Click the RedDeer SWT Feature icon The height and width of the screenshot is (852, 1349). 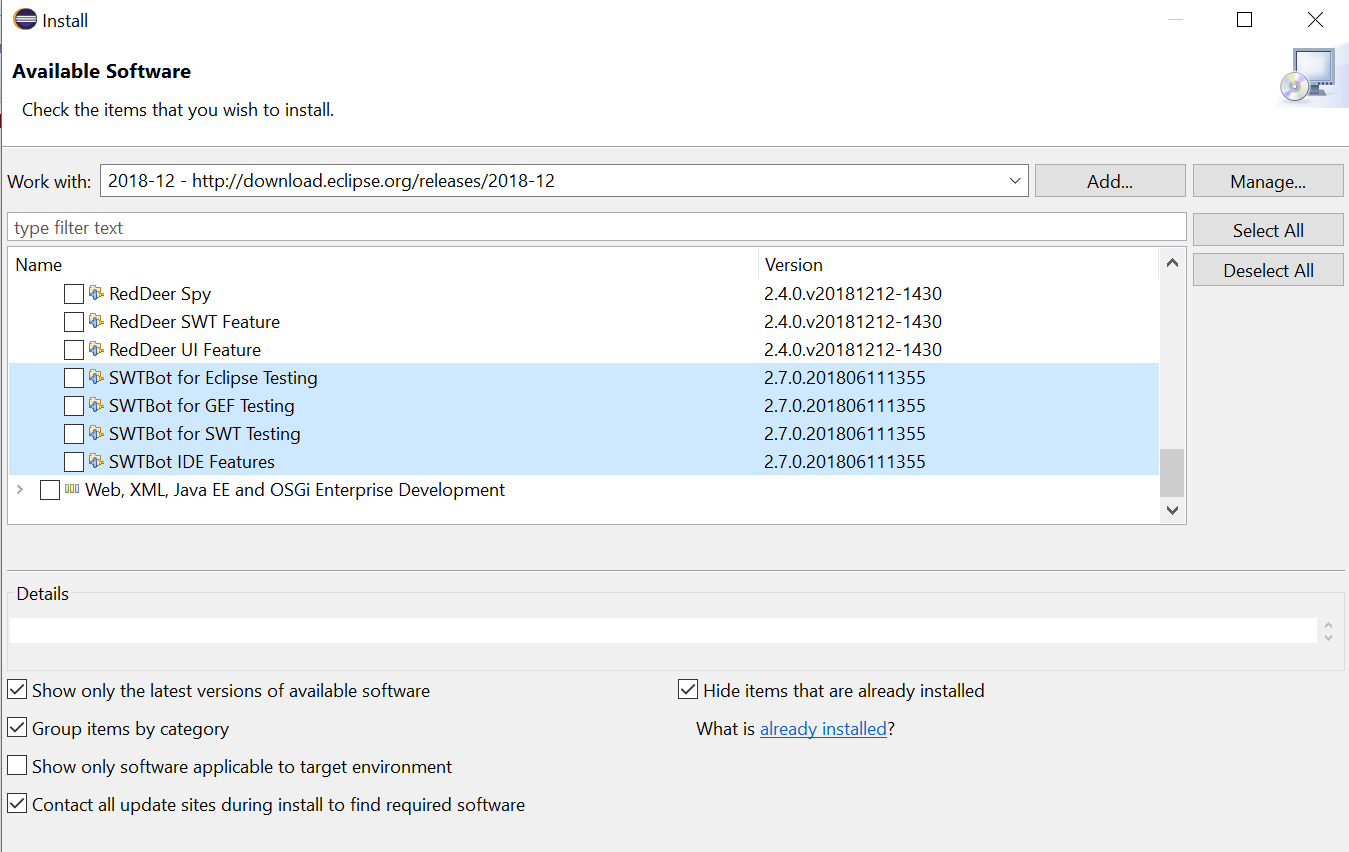pos(96,322)
